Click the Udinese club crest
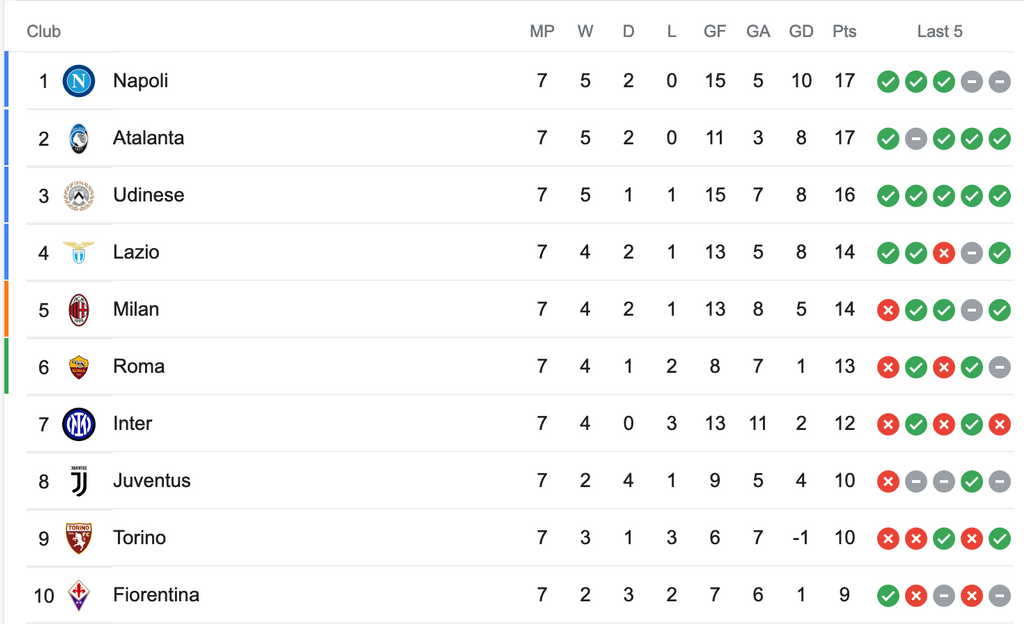The width and height of the screenshot is (1024, 624). tap(78, 195)
